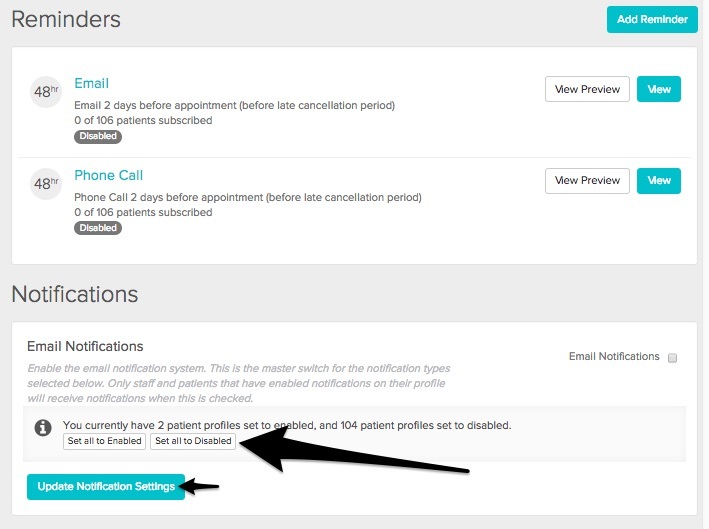
Task: Open the Phone Call reminder title link
Action: tap(109, 175)
